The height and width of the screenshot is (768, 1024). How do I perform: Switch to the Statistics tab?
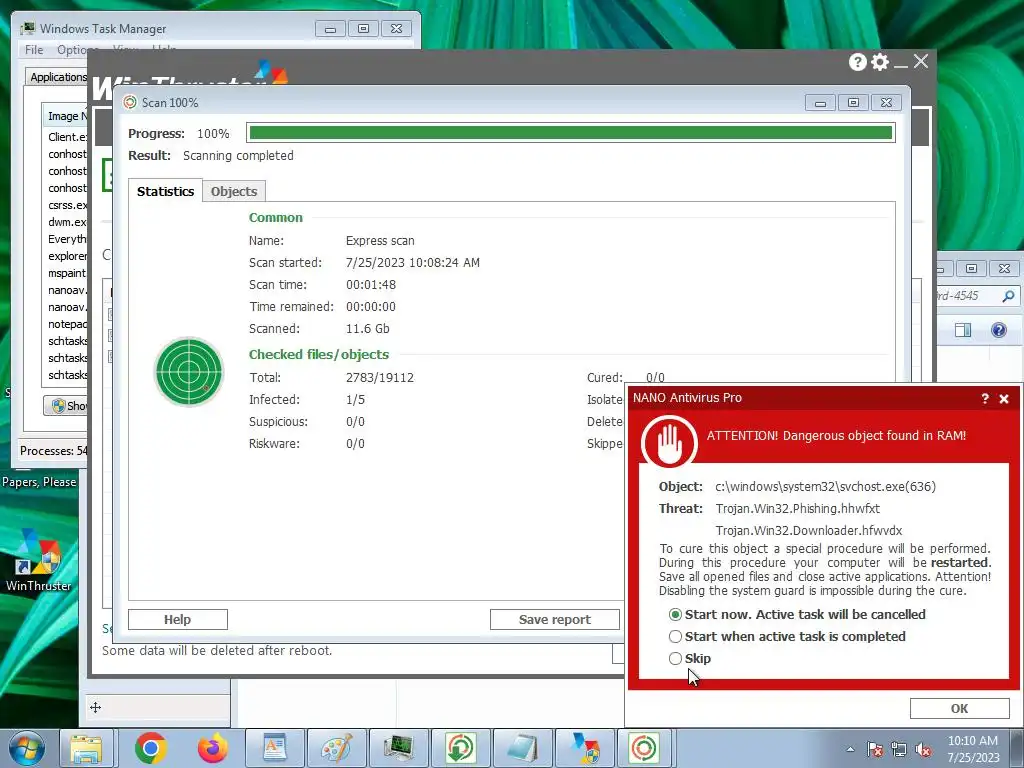[x=165, y=191]
